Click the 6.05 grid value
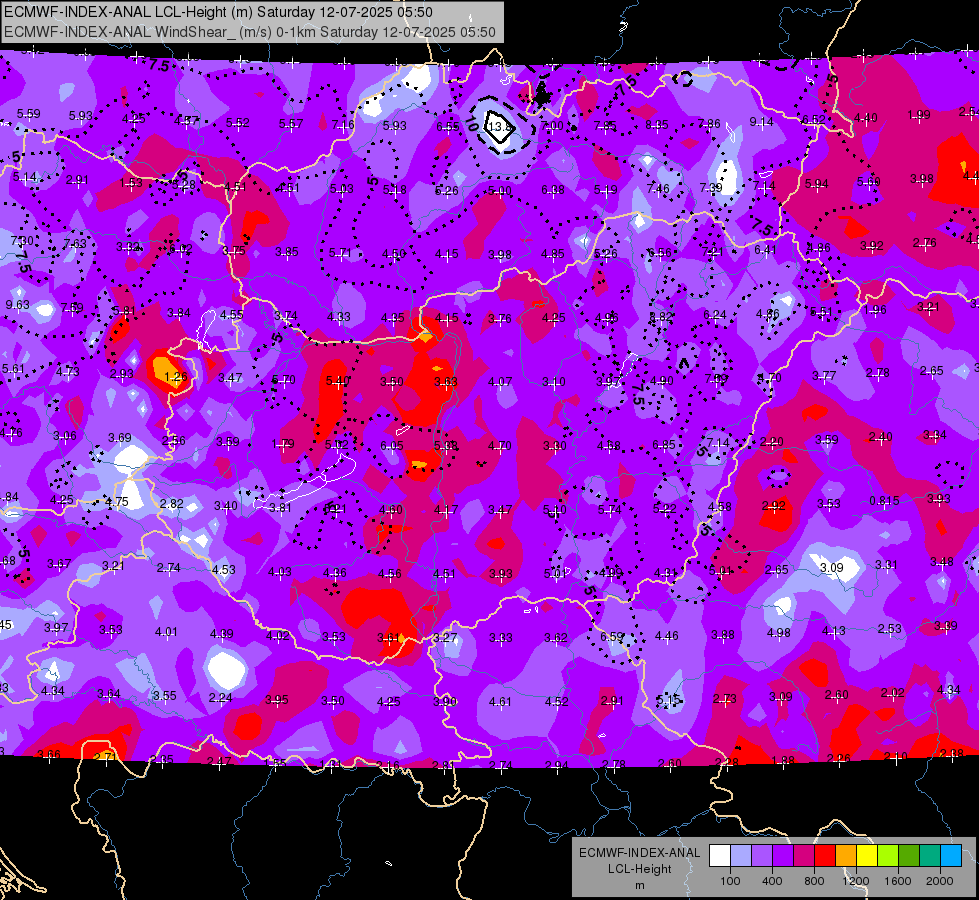979x900 pixels. click(x=391, y=445)
